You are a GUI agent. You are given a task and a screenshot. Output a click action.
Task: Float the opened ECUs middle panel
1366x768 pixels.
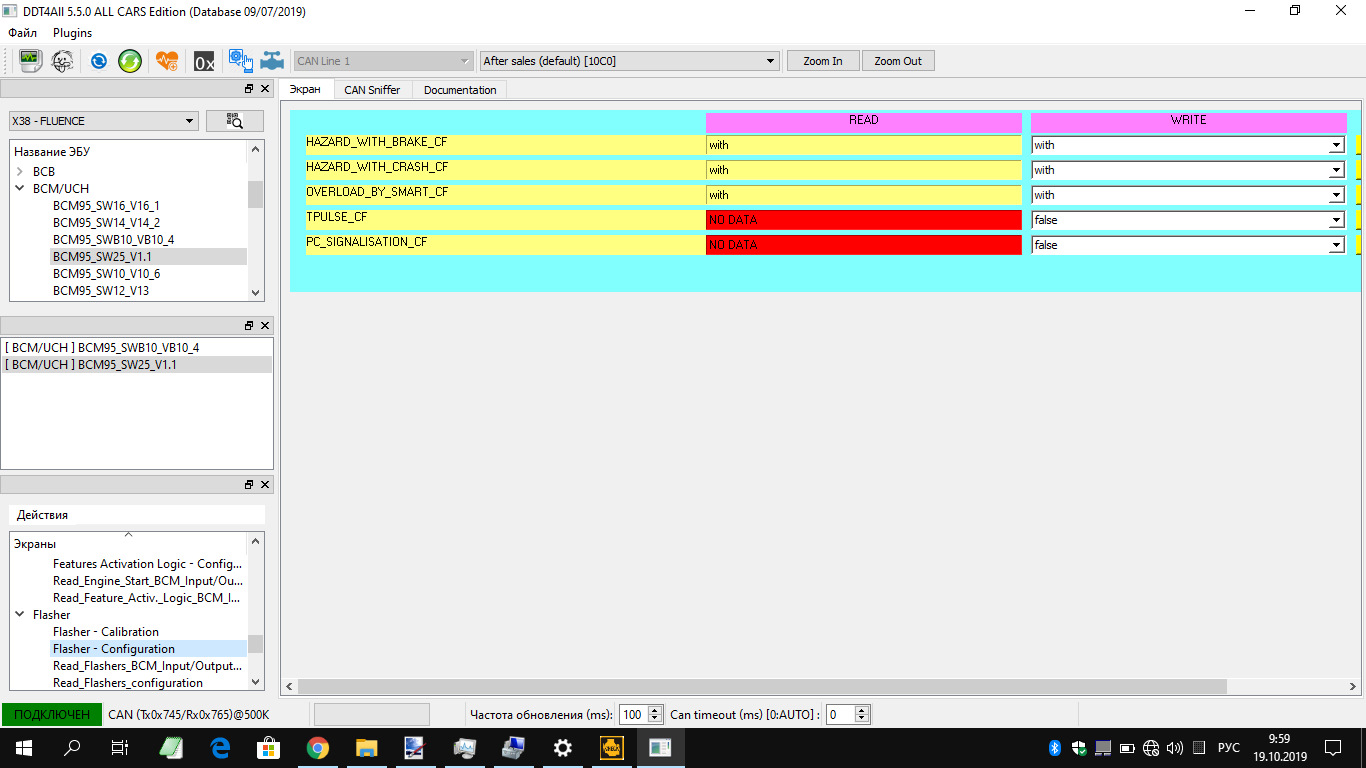(249, 326)
